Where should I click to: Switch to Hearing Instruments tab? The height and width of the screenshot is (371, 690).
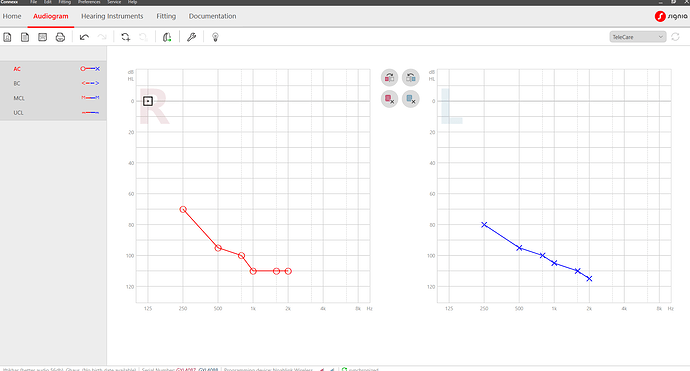click(x=112, y=16)
